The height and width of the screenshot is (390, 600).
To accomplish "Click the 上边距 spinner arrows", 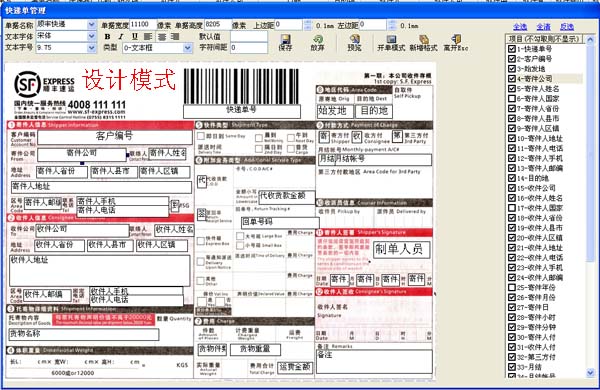I will click(x=307, y=26).
